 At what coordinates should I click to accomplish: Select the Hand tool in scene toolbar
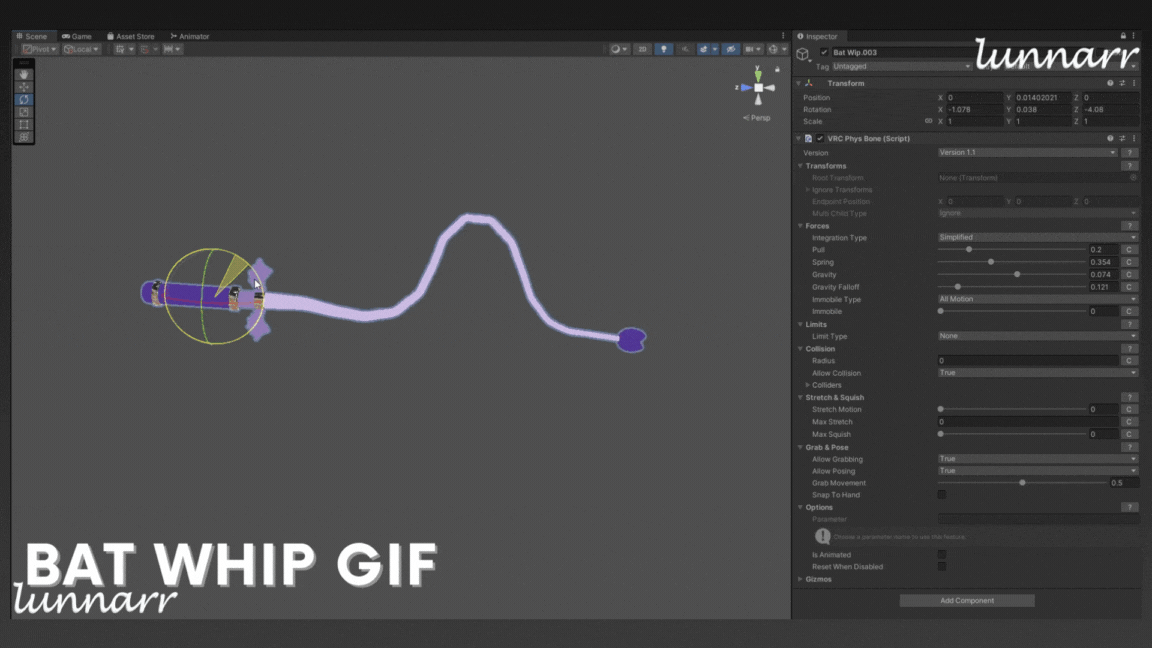click(24, 75)
